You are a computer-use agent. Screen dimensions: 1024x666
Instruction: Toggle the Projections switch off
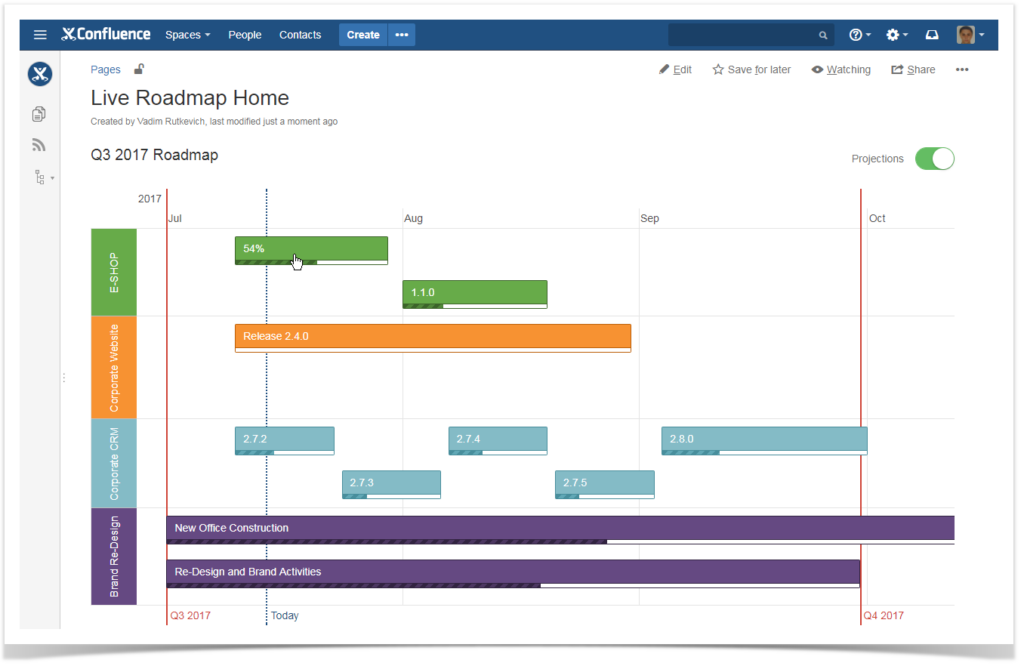coord(934,158)
